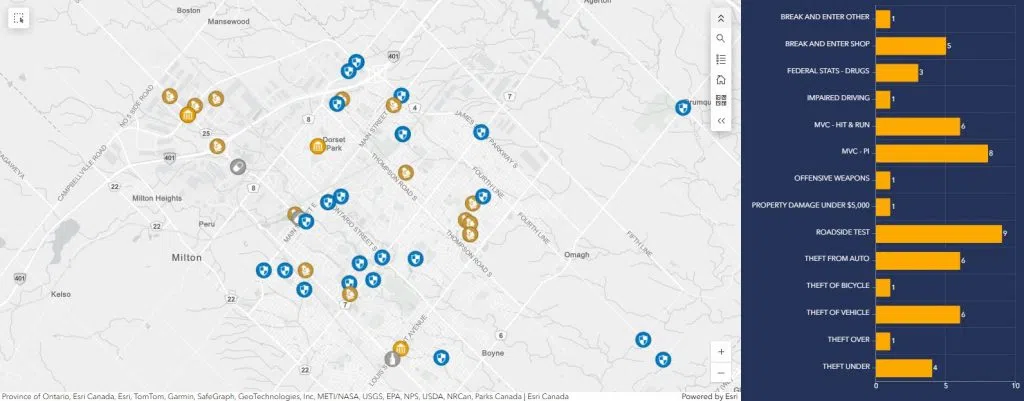Open the map legend list
The height and width of the screenshot is (401, 1024).
pyautogui.click(x=720, y=59)
